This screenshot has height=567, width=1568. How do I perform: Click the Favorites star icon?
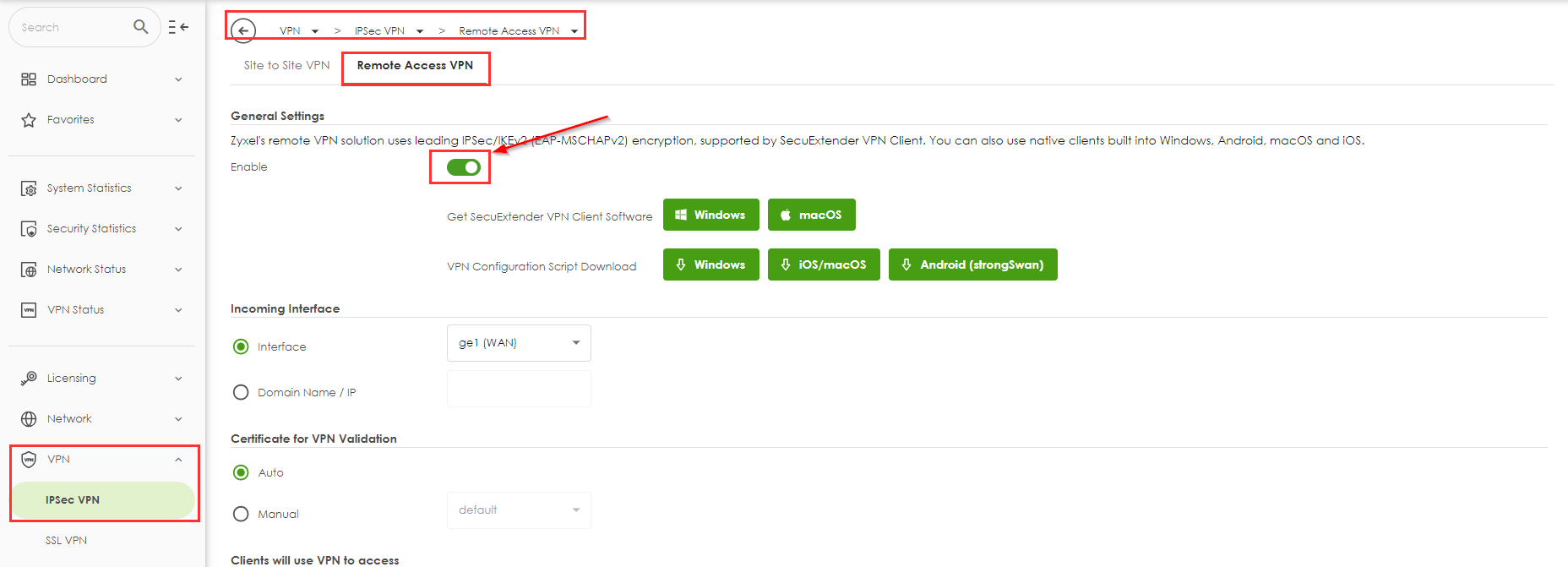(29, 120)
